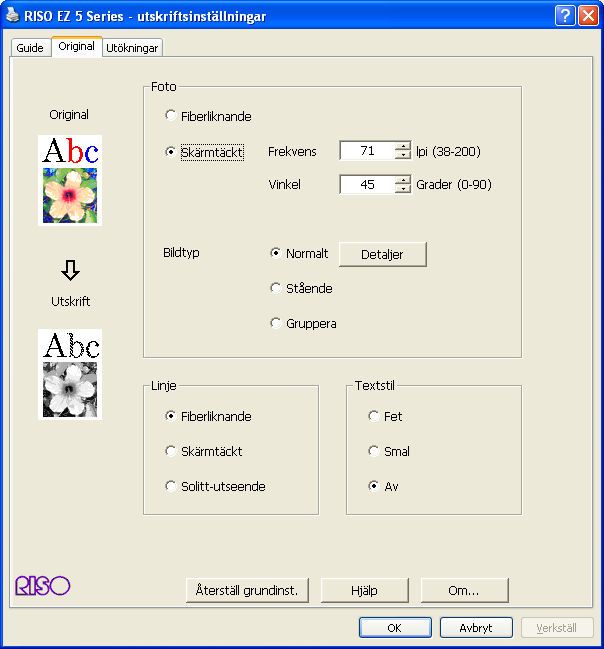Select Skärmtäckt in the Linje group

[204, 451]
